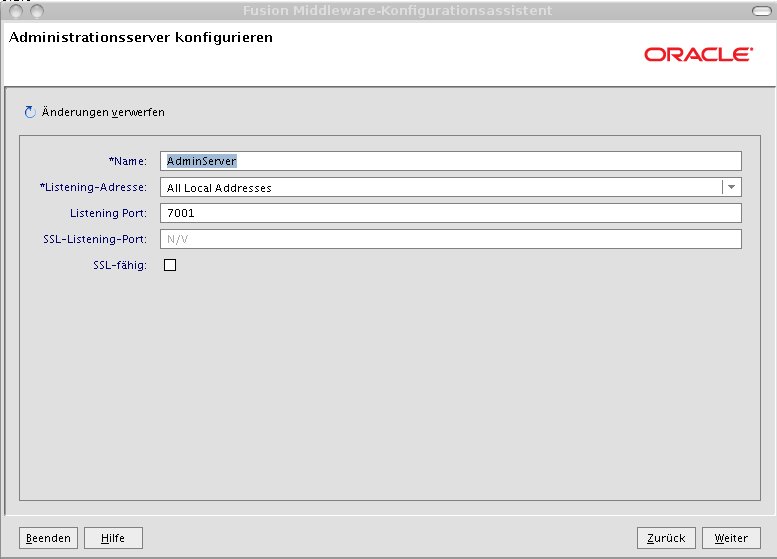Enable the SSL-fähig checkbox
The width and height of the screenshot is (777, 559).
click(170, 265)
